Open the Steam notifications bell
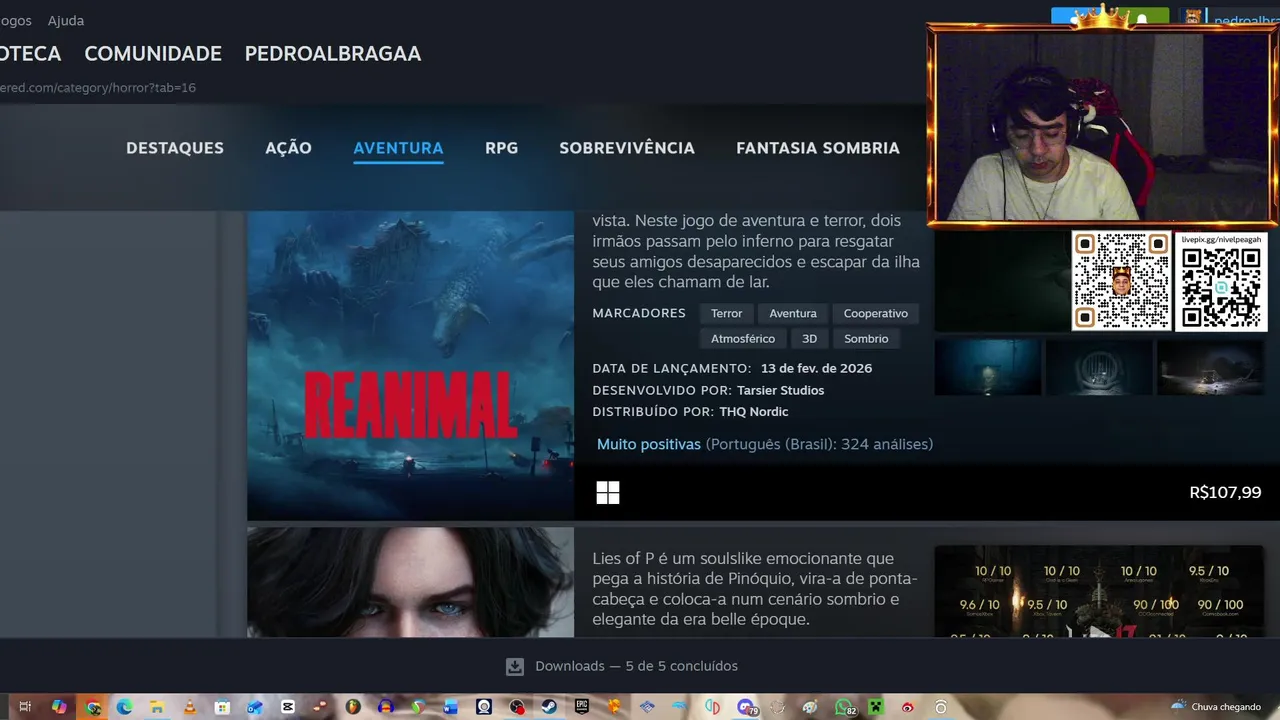This screenshot has width=1280, height=720. 1142,19
